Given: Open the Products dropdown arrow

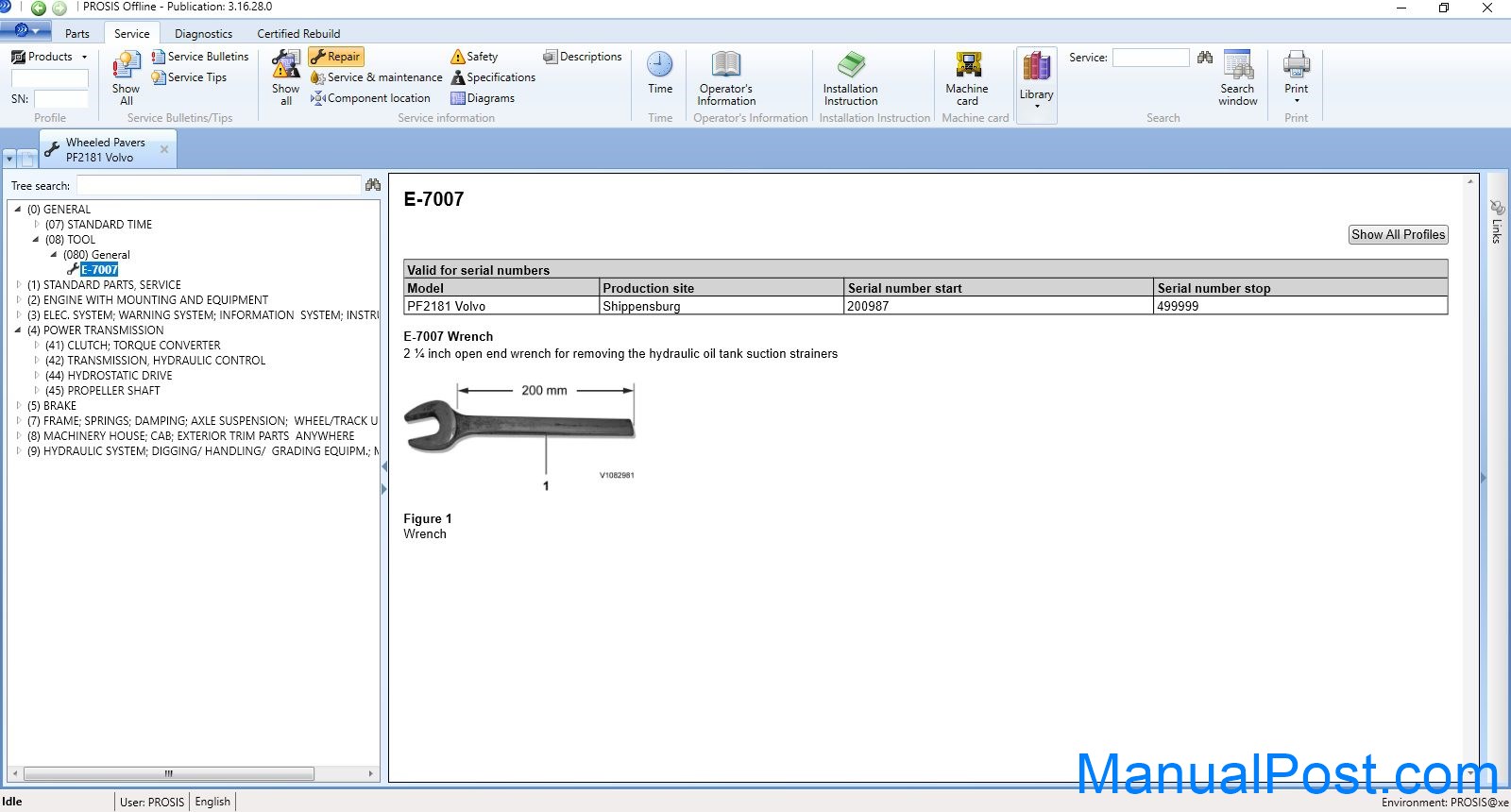Looking at the screenshot, I should pyautogui.click(x=84, y=57).
